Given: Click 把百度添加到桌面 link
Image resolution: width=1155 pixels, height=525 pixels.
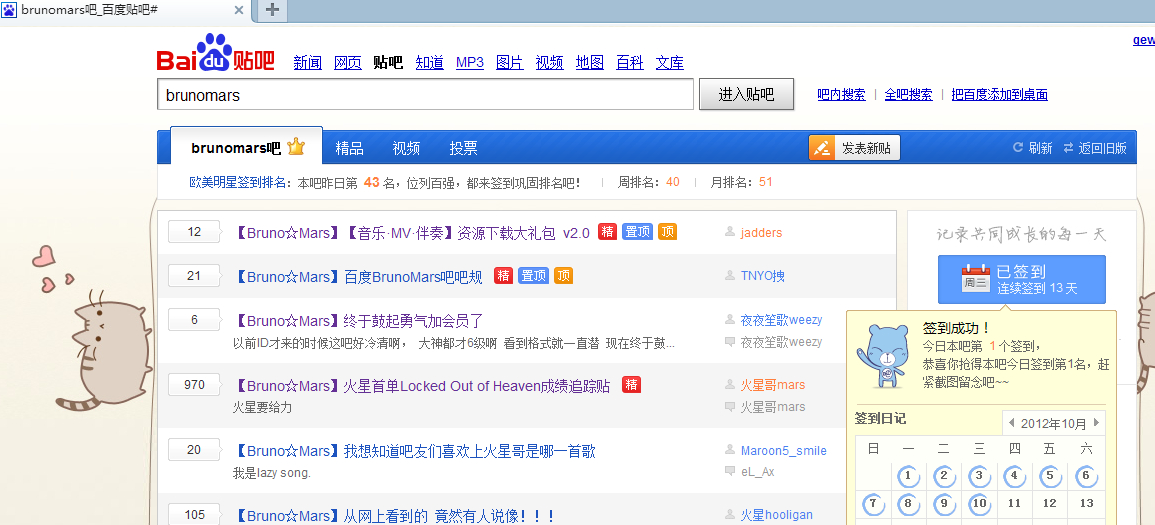Looking at the screenshot, I should point(1000,94).
